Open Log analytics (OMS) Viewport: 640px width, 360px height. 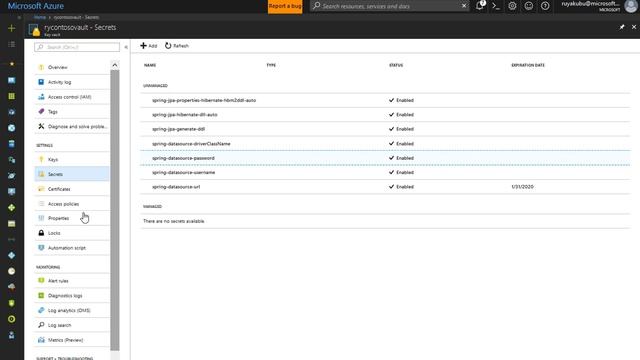point(72,310)
